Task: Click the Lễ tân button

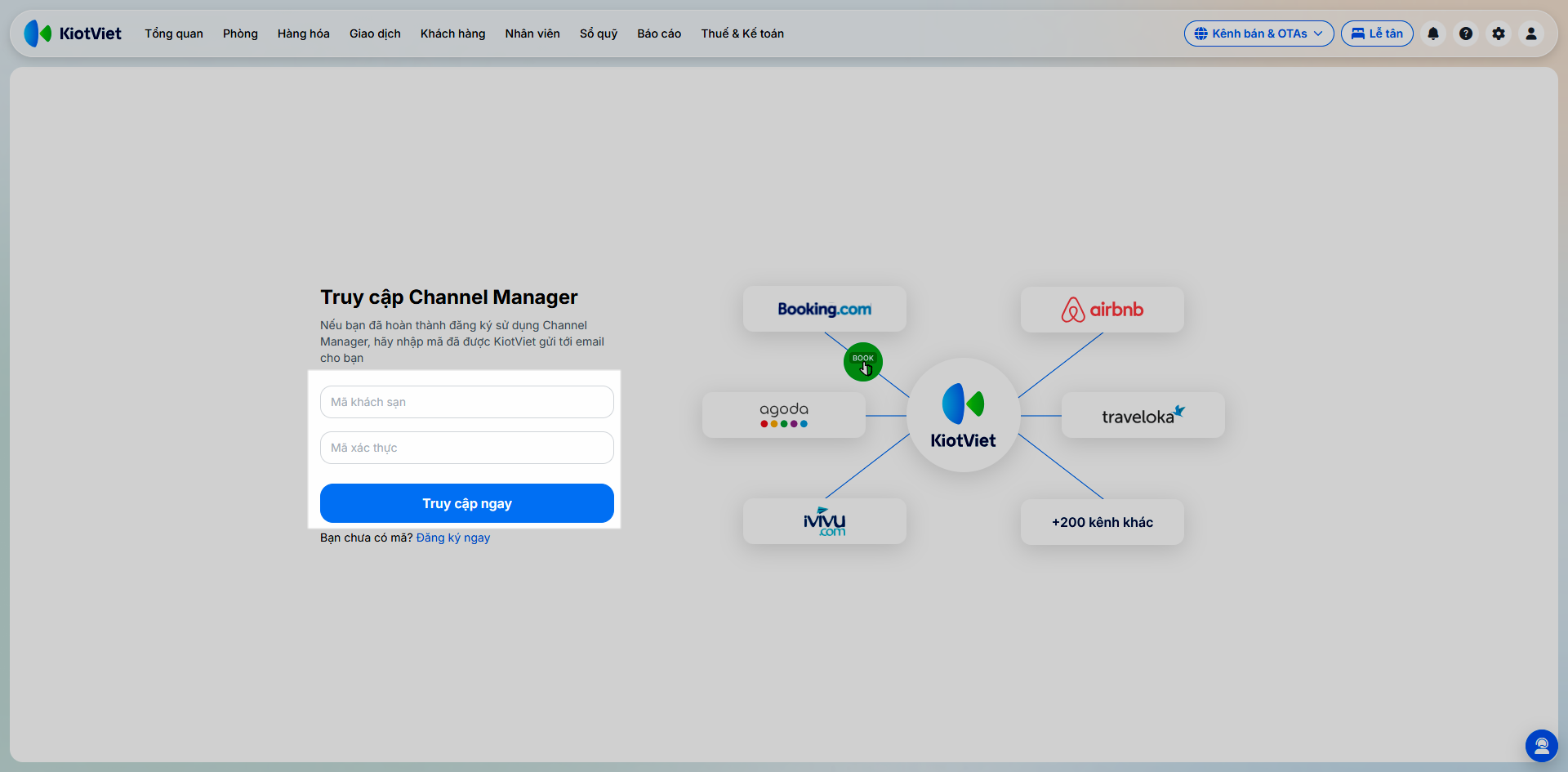Action: click(1377, 33)
